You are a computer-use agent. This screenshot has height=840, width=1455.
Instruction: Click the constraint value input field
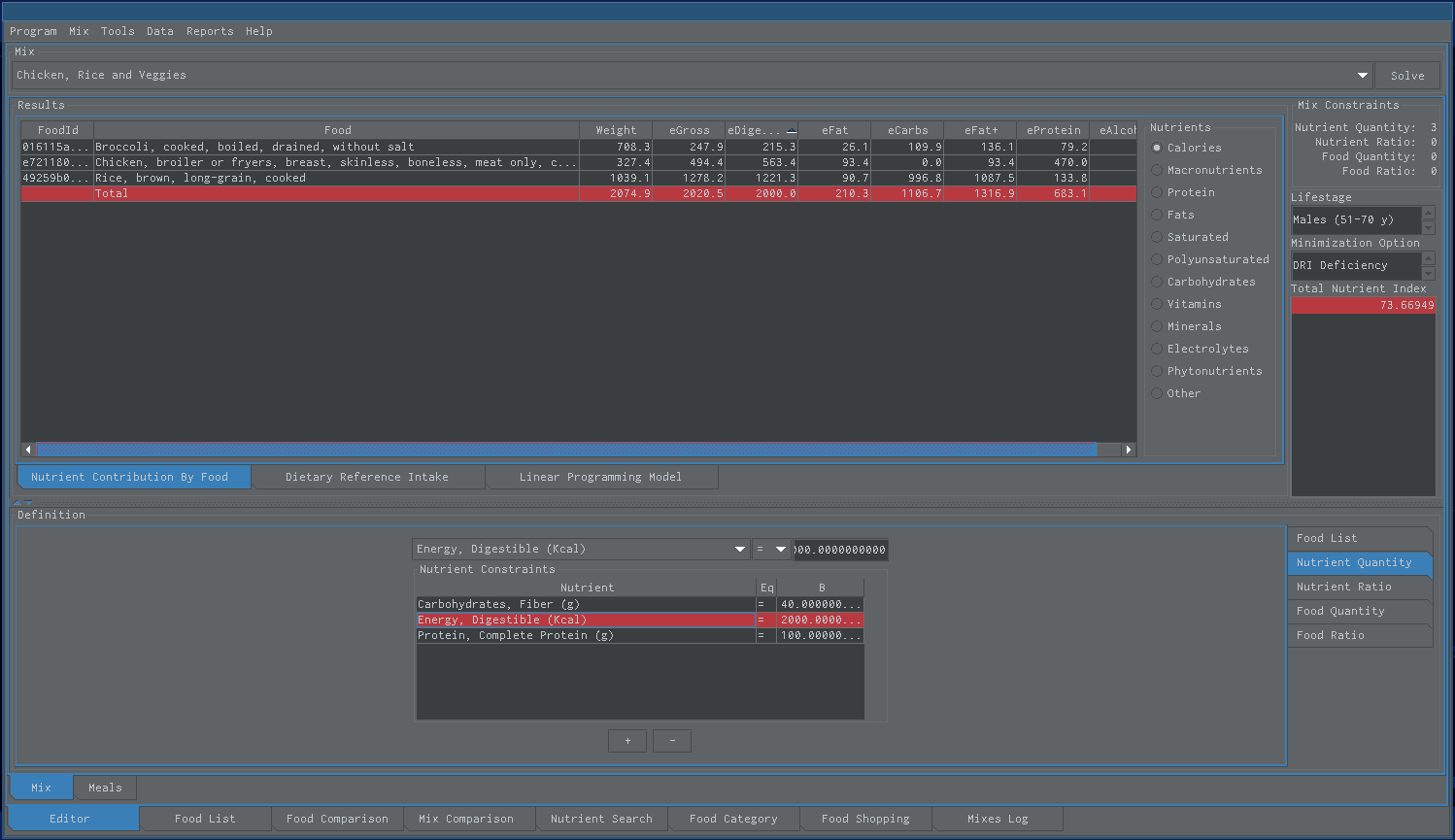point(840,550)
